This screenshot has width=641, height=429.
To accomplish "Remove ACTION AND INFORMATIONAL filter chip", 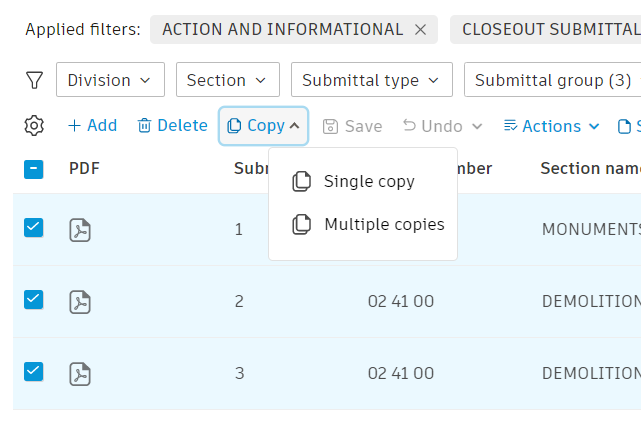I will tap(420, 30).
